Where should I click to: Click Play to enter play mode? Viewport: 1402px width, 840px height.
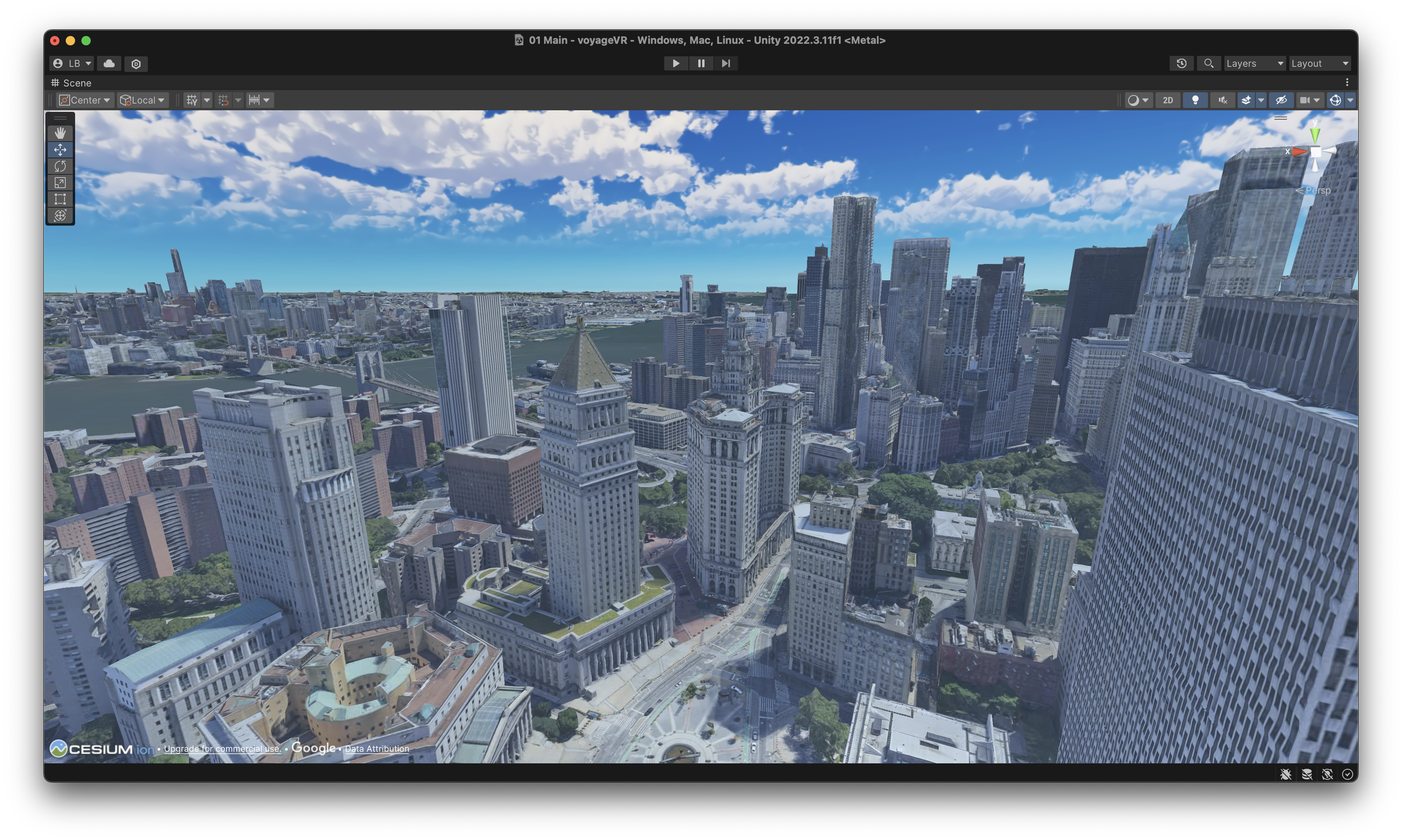(676, 63)
